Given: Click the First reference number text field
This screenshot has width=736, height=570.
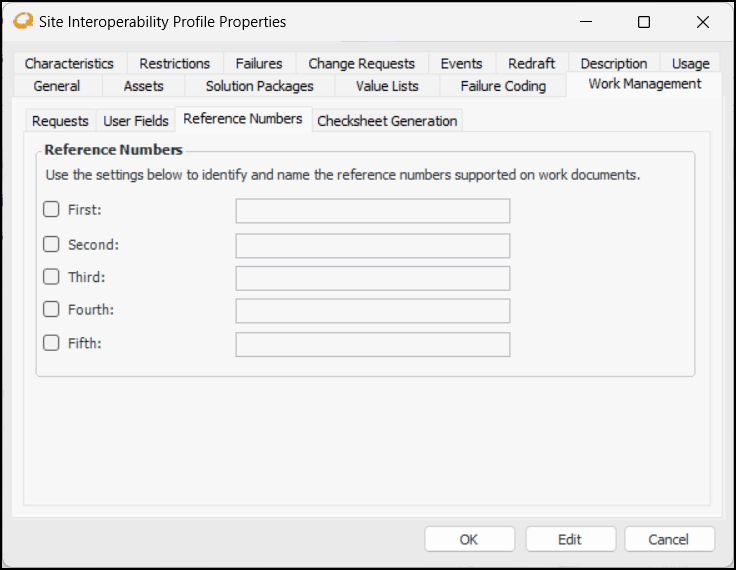Looking at the screenshot, I should tap(373, 211).
